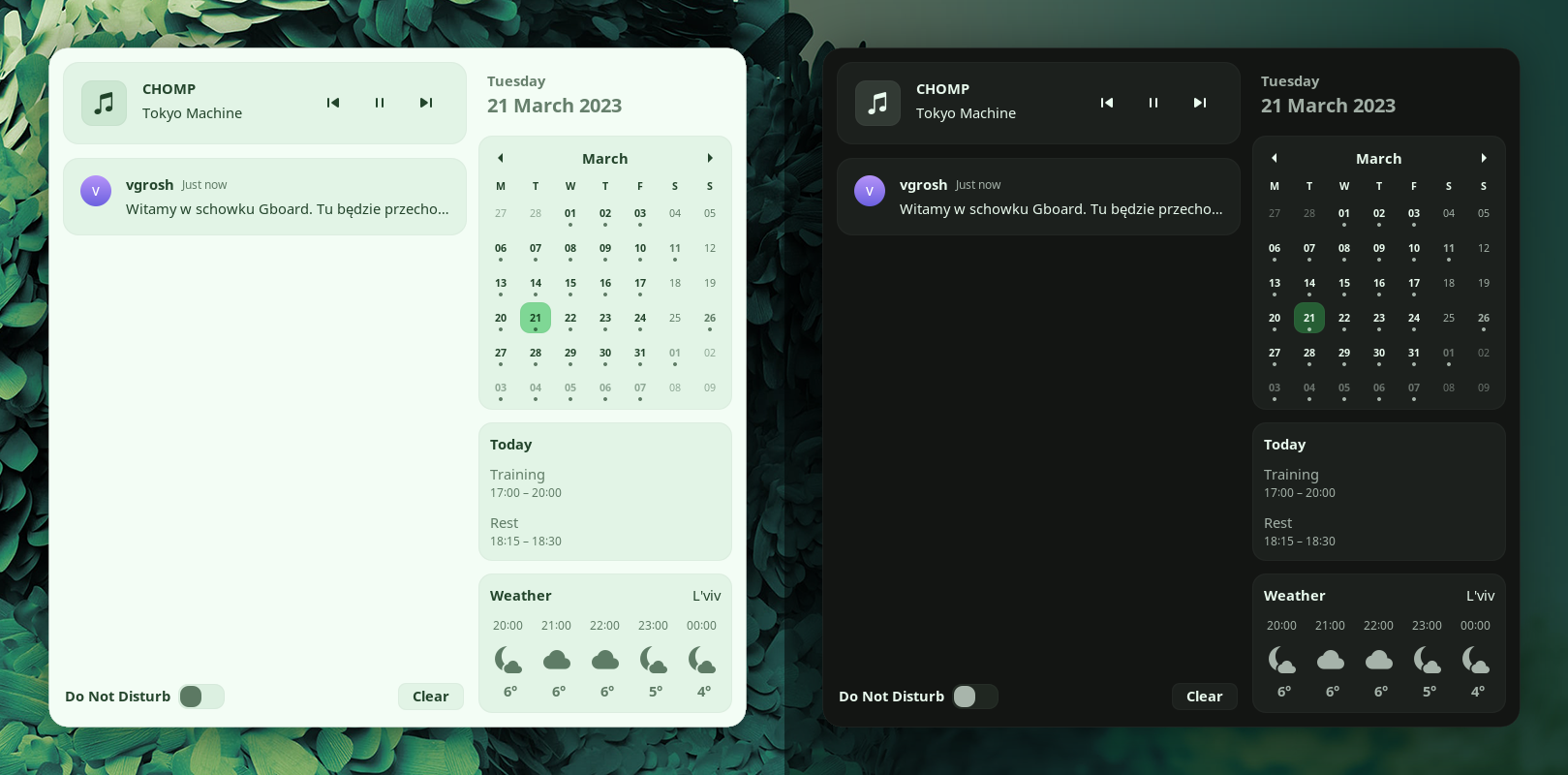Go to previous track in light panel
Screen dimensions: 1568x775
pos(333,103)
